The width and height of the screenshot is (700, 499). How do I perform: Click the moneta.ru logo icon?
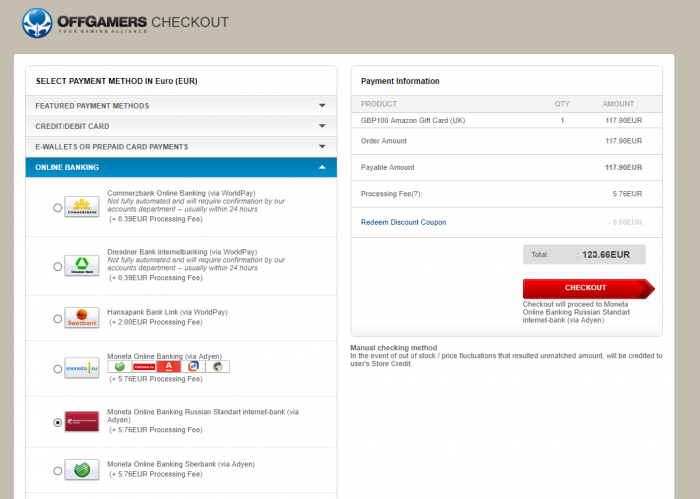point(81,368)
